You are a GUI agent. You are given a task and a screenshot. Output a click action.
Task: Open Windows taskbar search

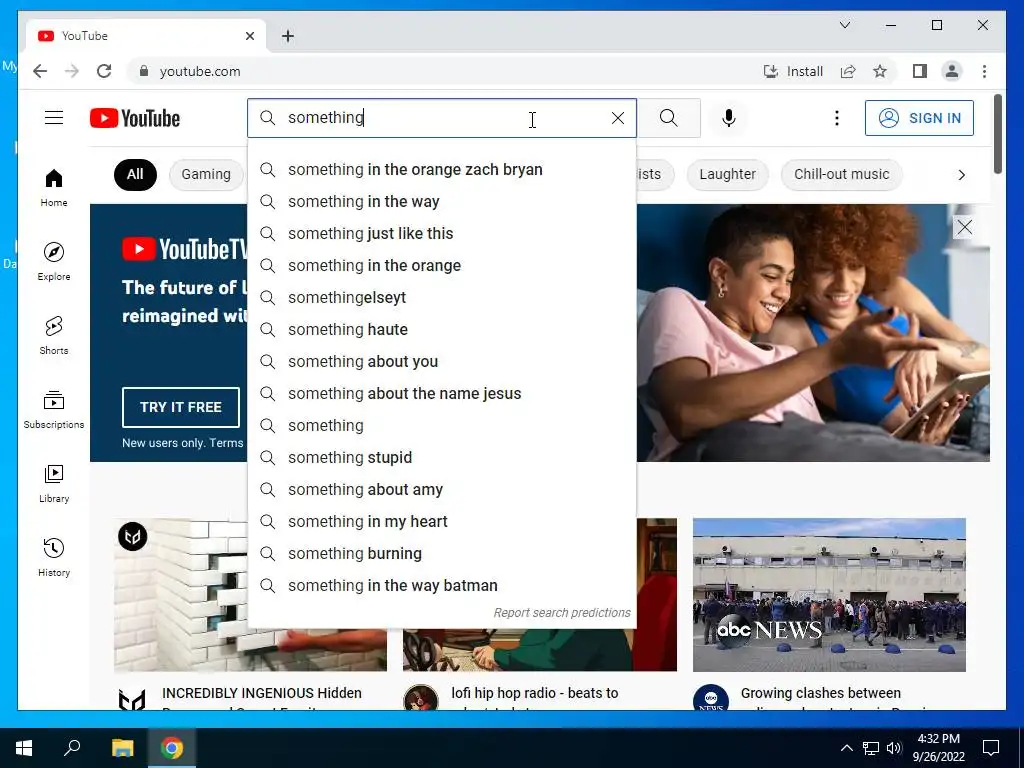[x=72, y=748]
